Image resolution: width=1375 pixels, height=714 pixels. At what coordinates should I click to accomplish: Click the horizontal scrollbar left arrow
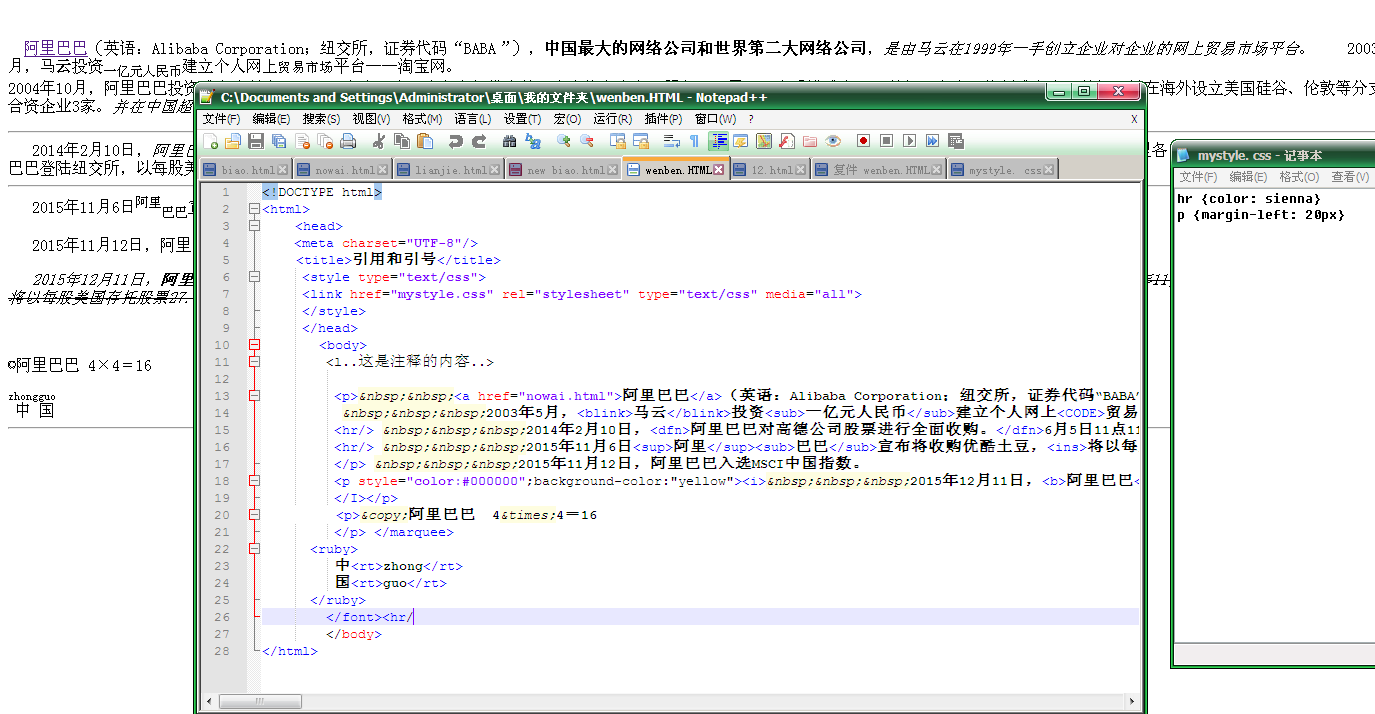pos(209,701)
